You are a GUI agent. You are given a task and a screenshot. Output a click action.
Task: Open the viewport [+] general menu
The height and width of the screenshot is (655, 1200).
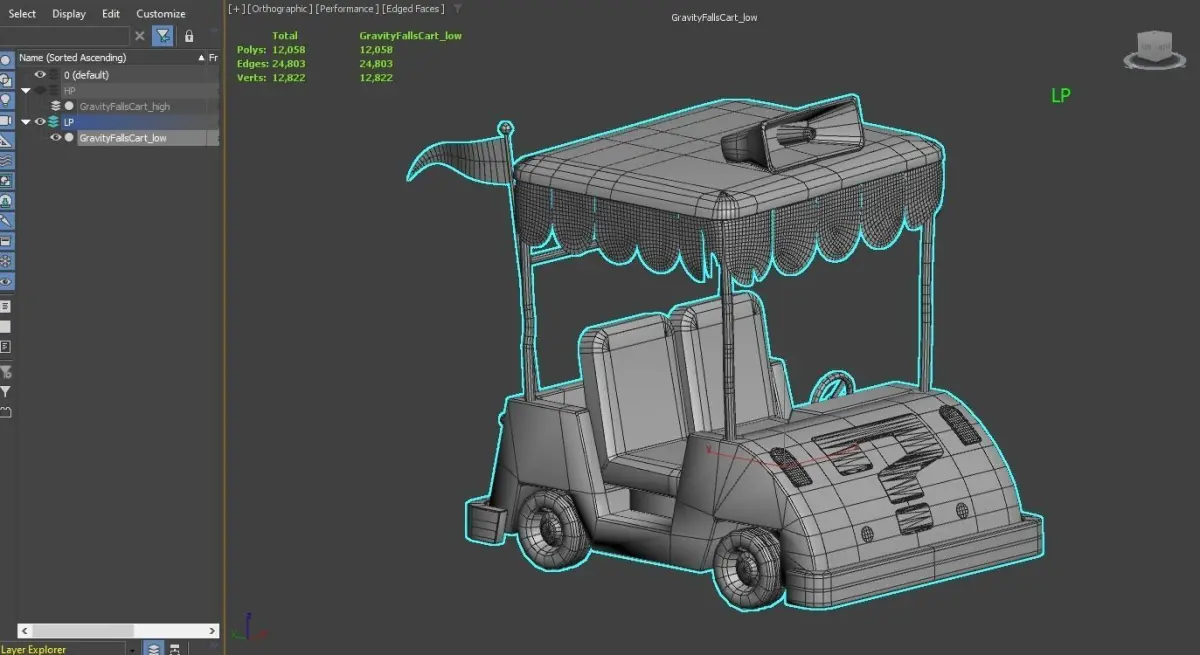point(235,9)
